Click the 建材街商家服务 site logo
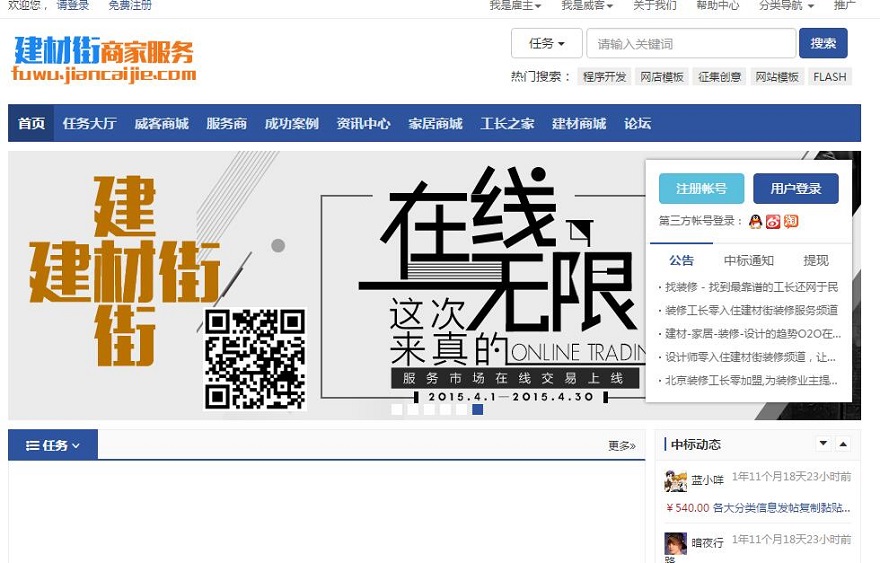Screen dimensions: 880x563 pyautogui.click(x=104, y=59)
